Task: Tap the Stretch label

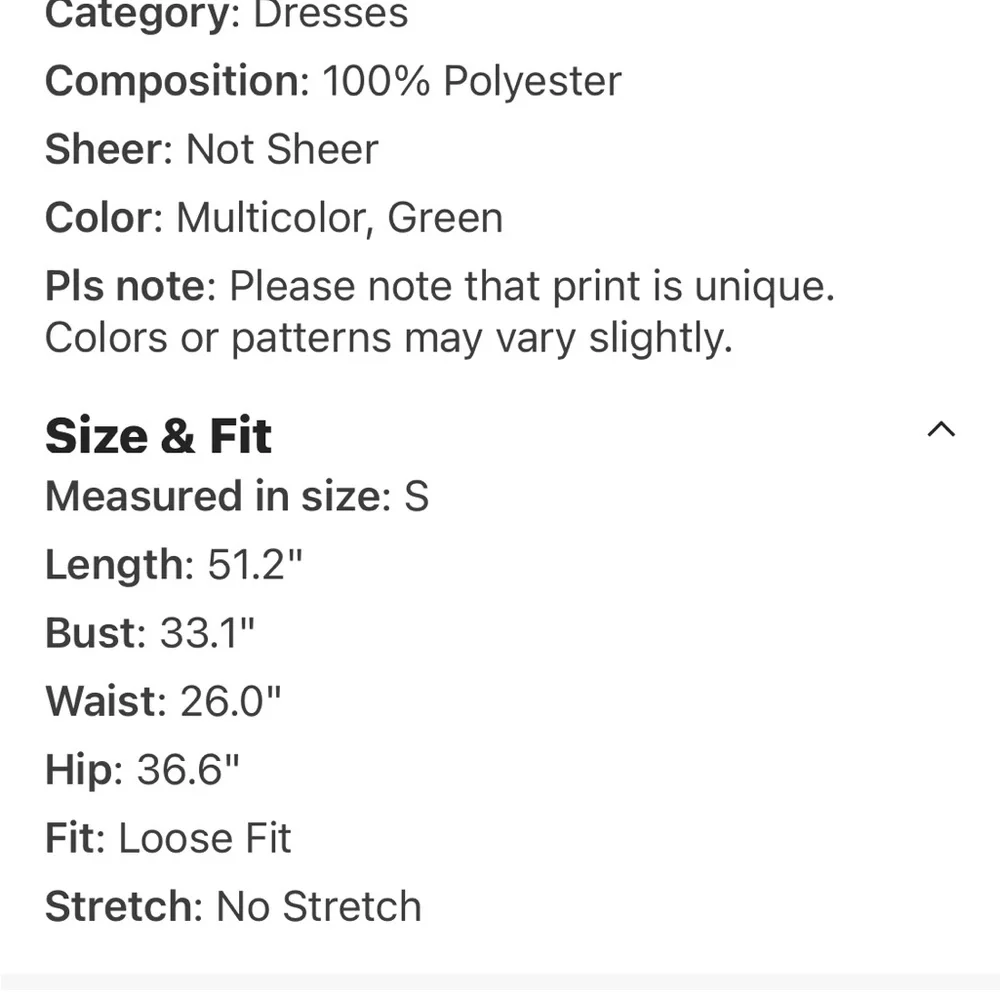Action: pos(124,906)
